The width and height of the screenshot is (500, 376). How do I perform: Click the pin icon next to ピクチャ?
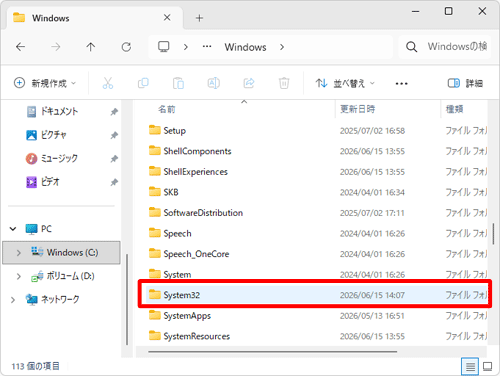(x=114, y=135)
